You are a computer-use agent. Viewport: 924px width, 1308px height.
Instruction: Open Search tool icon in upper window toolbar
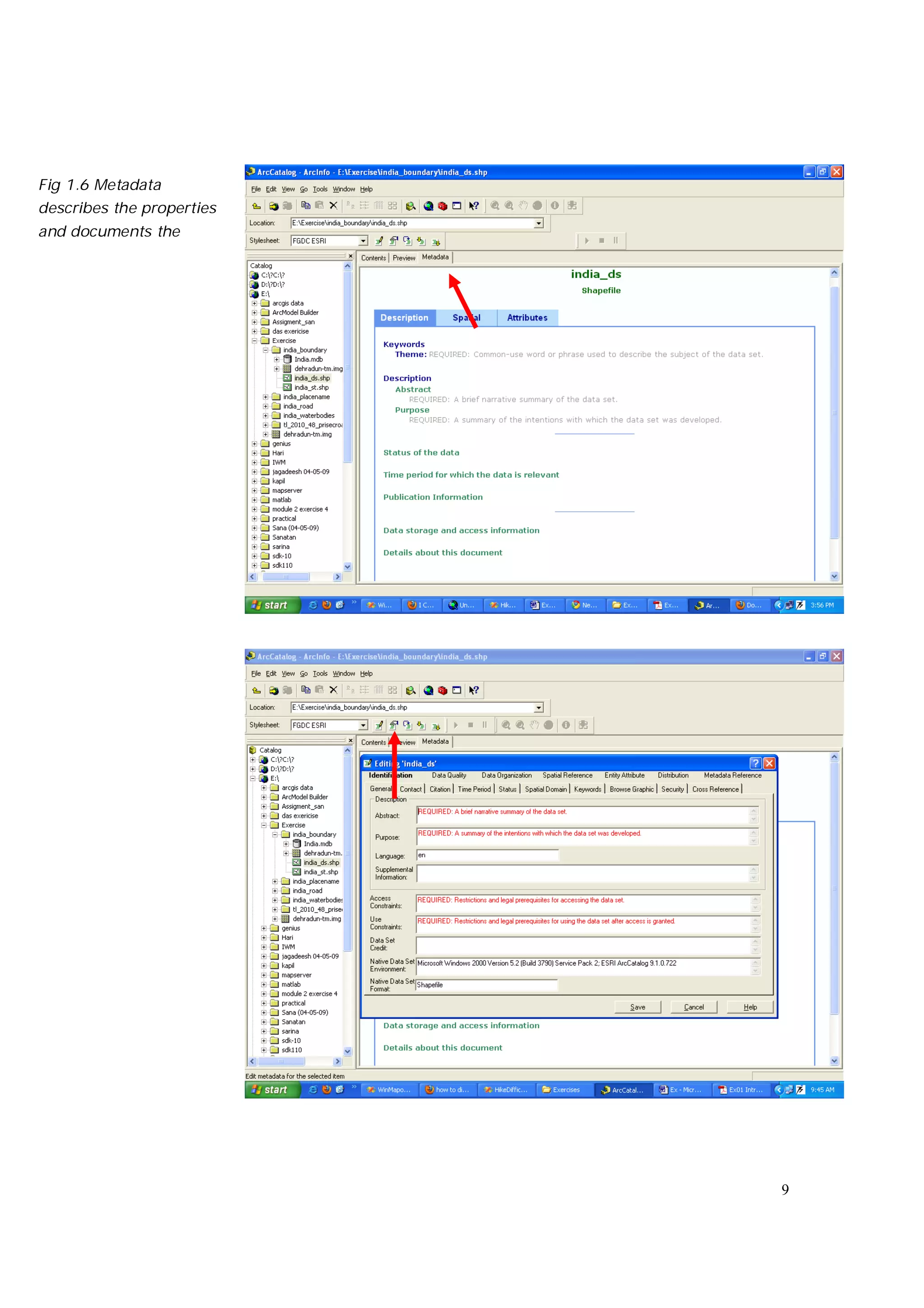411,206
